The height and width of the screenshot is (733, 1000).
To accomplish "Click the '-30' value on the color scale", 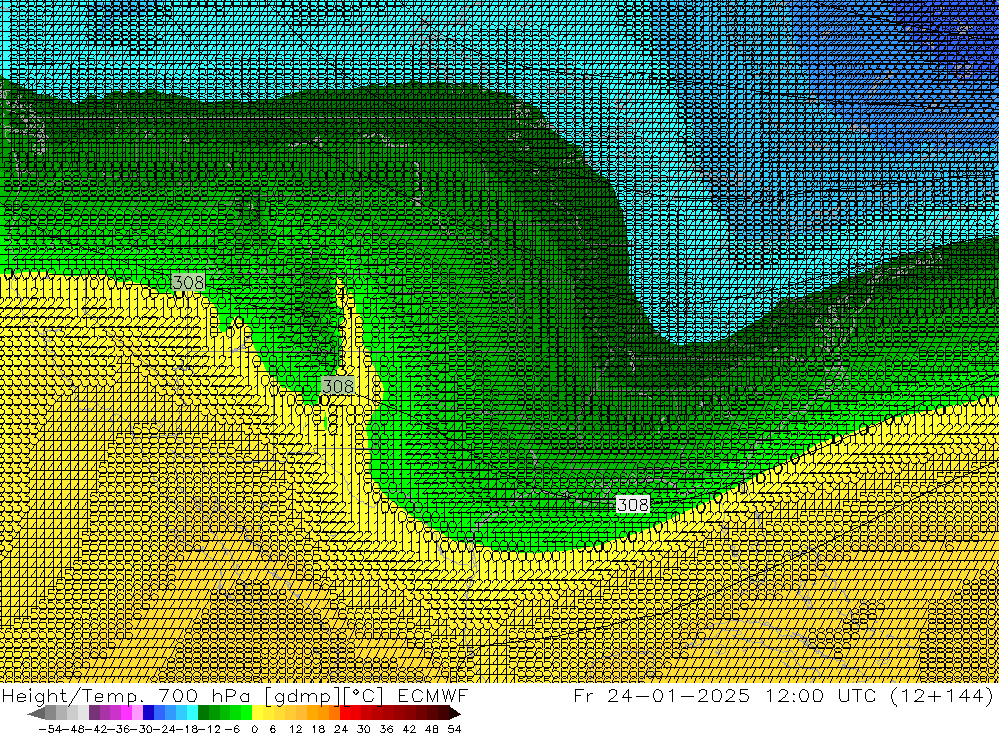I will point(140,729).
